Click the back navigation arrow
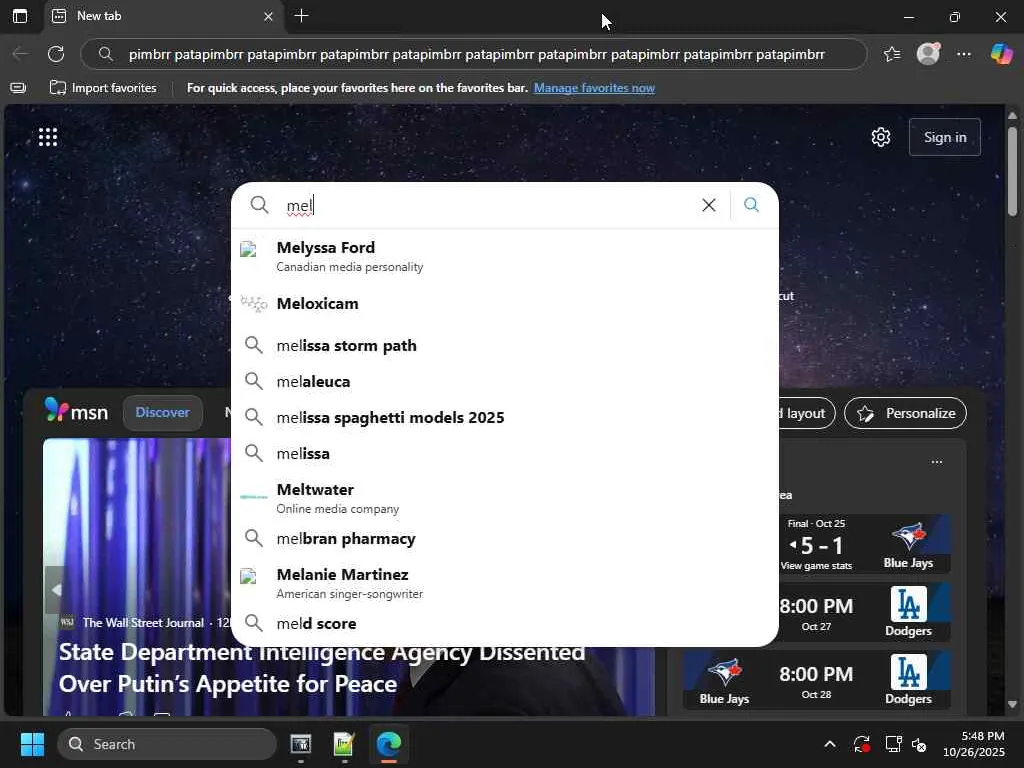The image size is (1024, 768). tap(20, 54)
